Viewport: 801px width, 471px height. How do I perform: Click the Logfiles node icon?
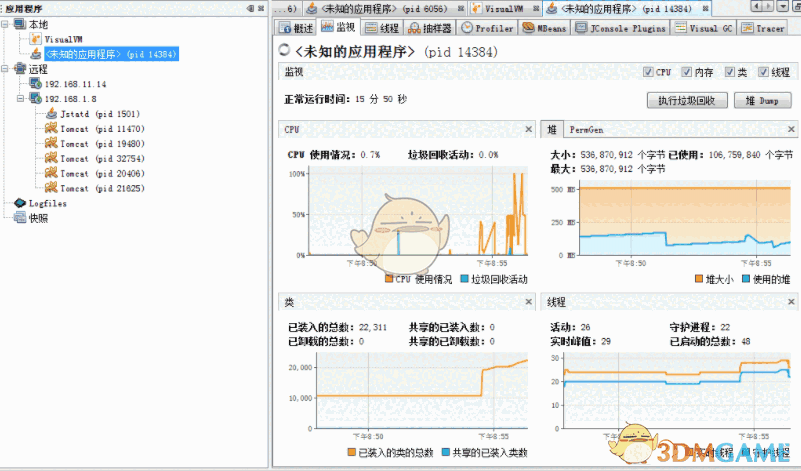pyautogui.click(x=20, y=203)
